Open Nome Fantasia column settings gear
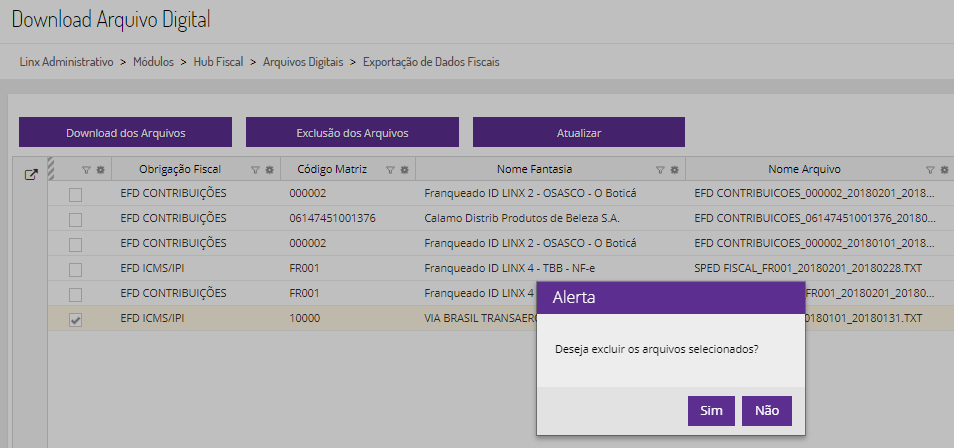954x448 pixels. pyautogui.click(x=674, y=170)
